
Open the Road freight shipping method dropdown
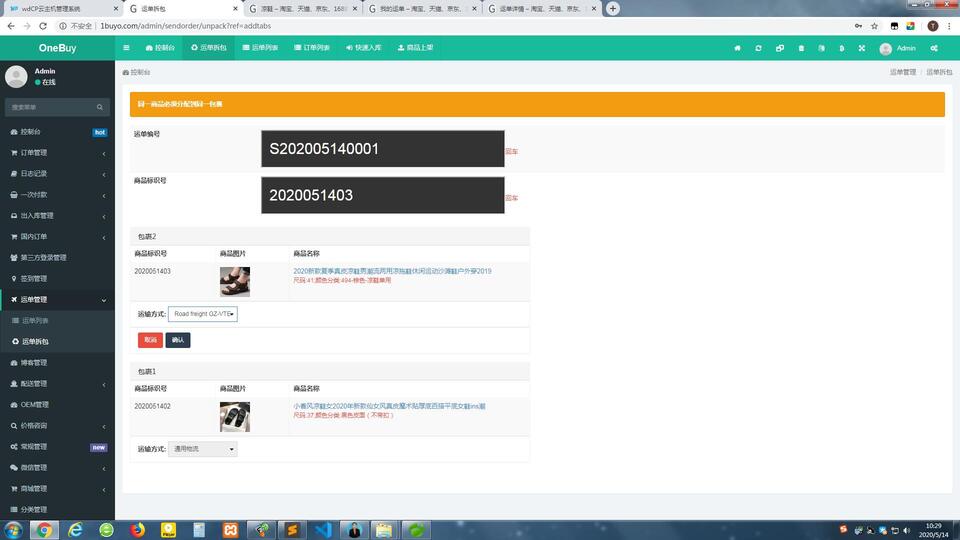(203, 314)
